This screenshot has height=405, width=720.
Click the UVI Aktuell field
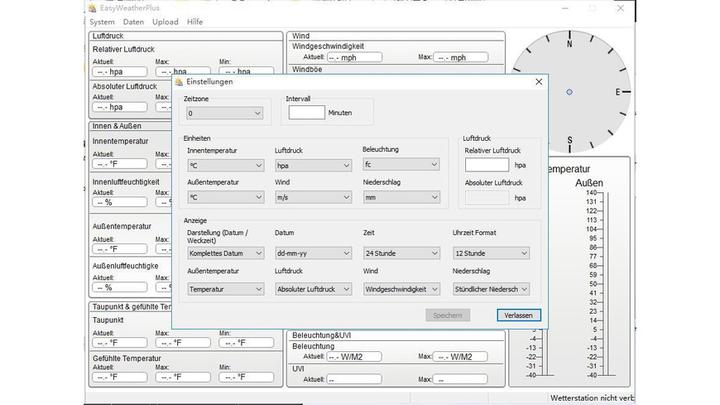354,379
